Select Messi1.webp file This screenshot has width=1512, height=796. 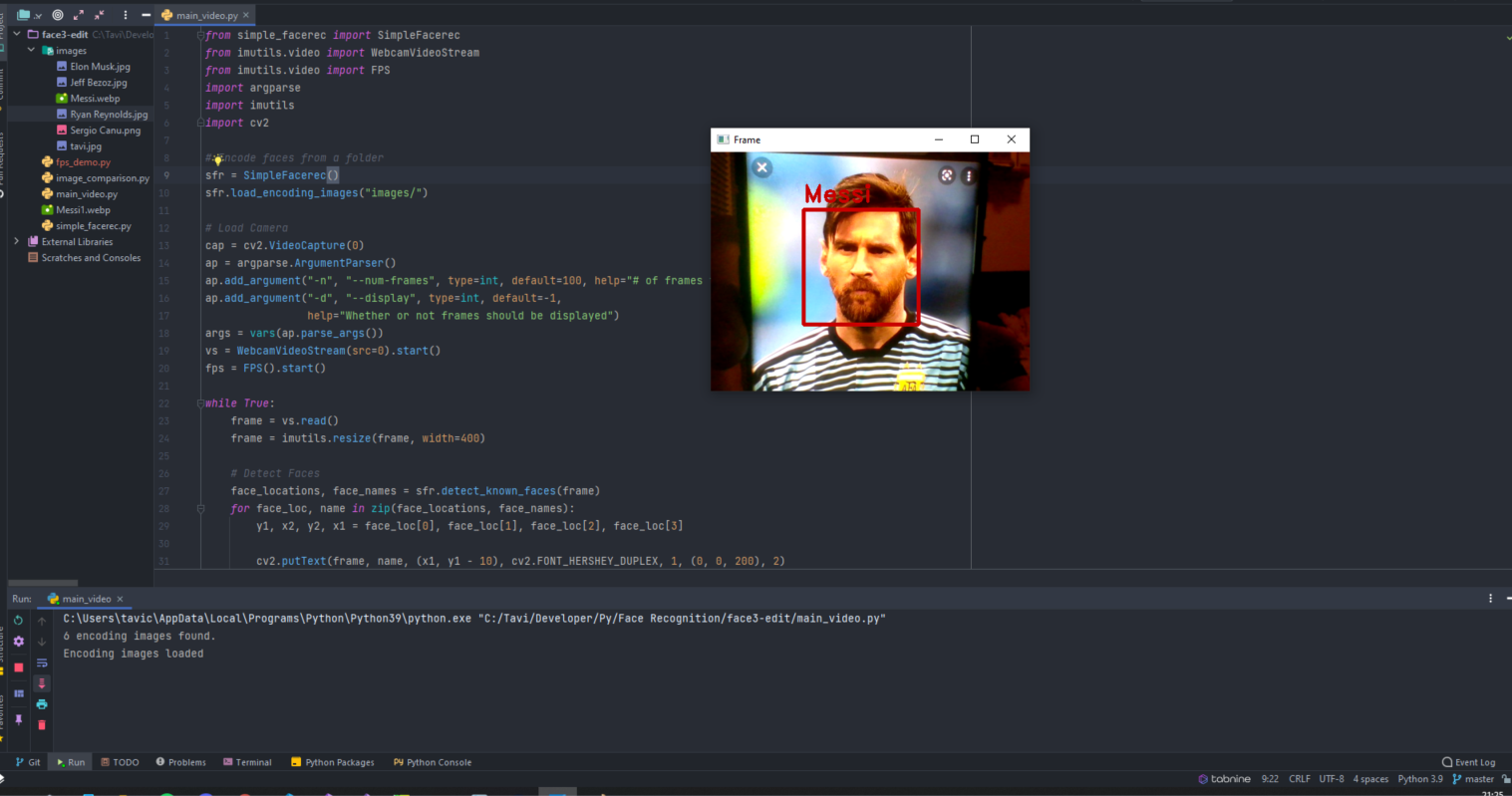pos(76,210)
